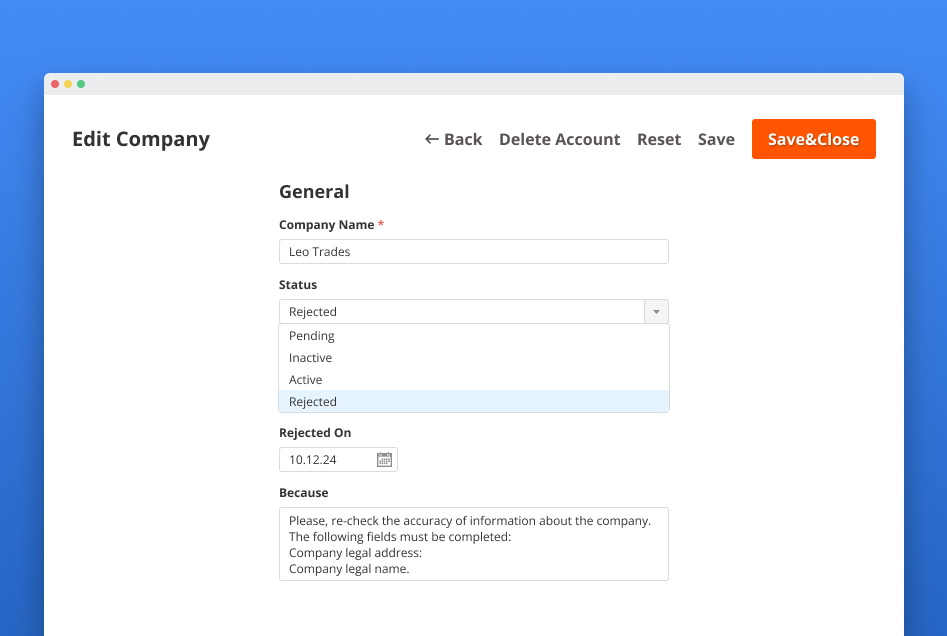Image resolution: width=947 pixels, height=636 pixels.
Task: Click the Save action
Action: (x=716, y=139)
